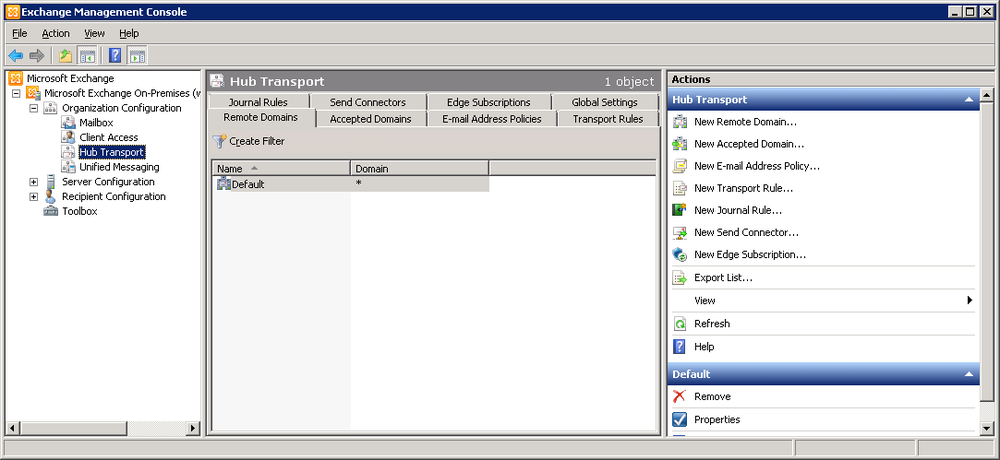Sort by the Name column header

tap(281, 168)
